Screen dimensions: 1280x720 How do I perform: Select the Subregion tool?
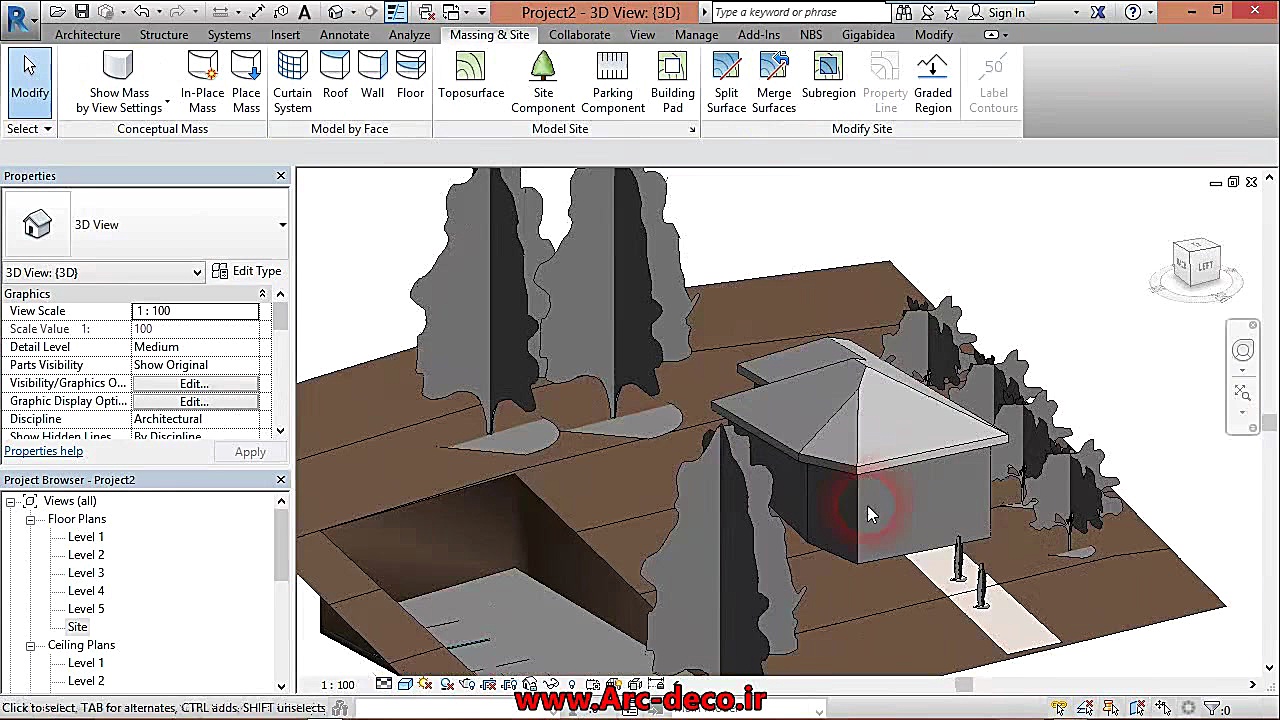pyautogui.click(x=828, y=76)
